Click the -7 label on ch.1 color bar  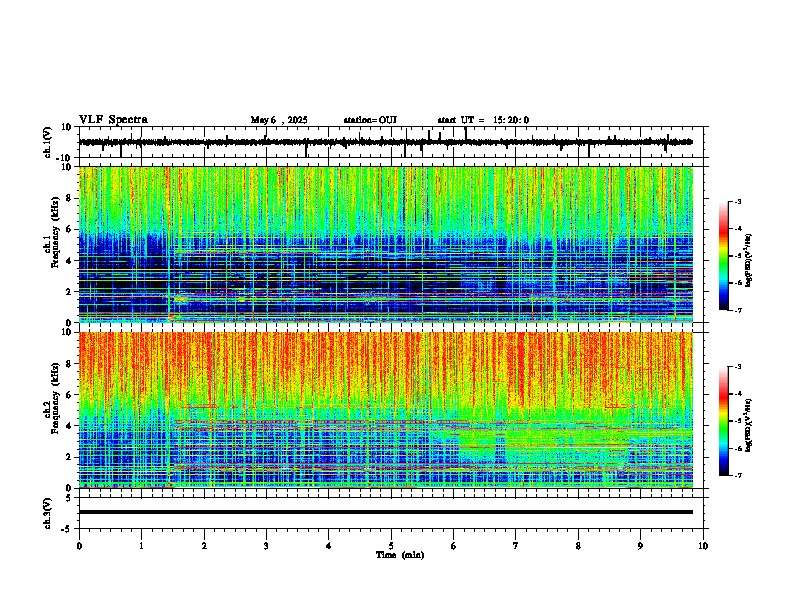[737, 310]
